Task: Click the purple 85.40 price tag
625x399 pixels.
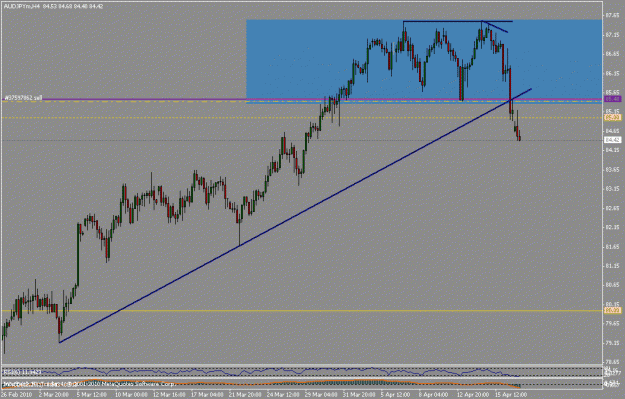Action: (x=612, y=99)
